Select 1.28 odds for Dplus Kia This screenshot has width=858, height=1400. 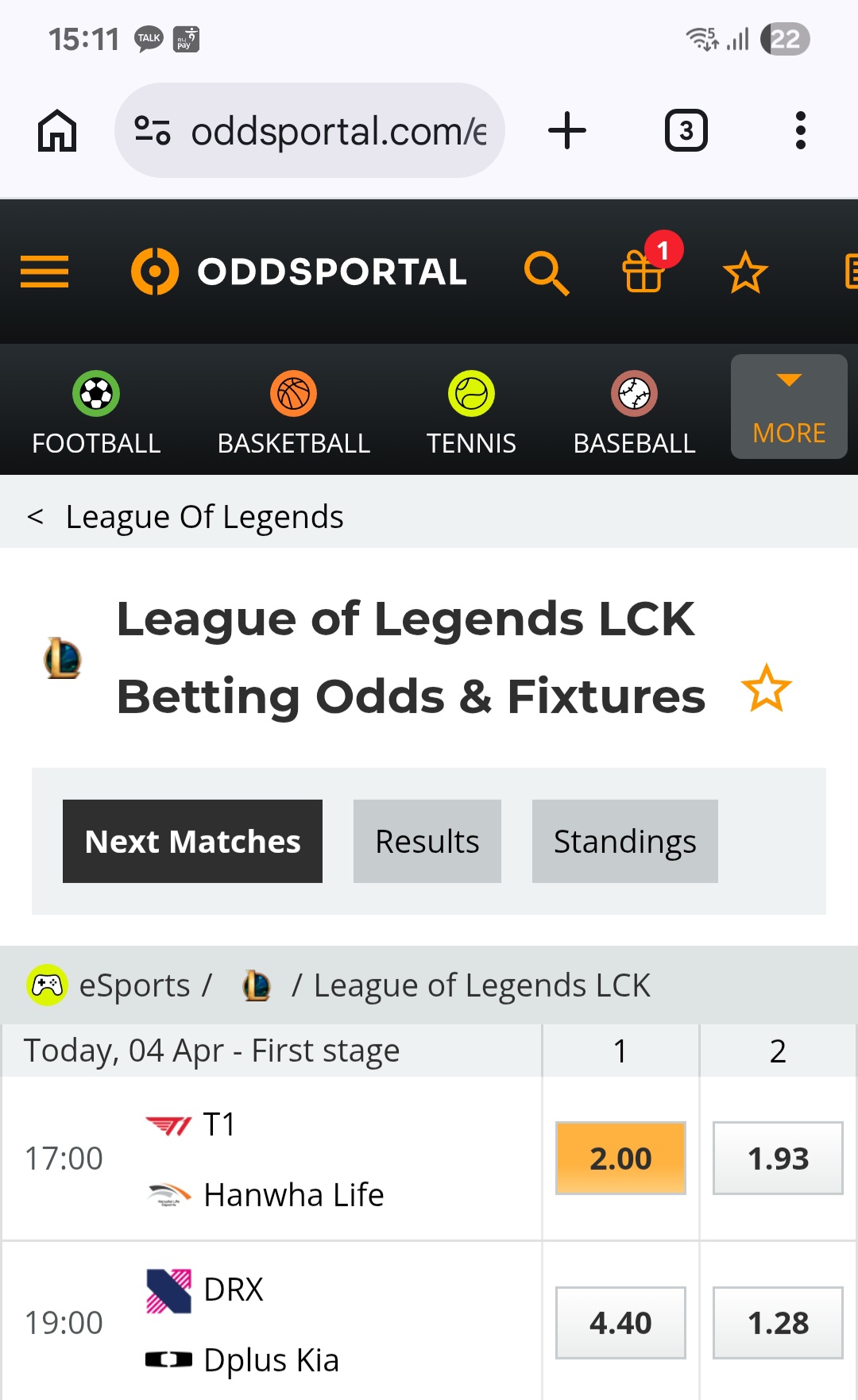[x=778, y=1323]
